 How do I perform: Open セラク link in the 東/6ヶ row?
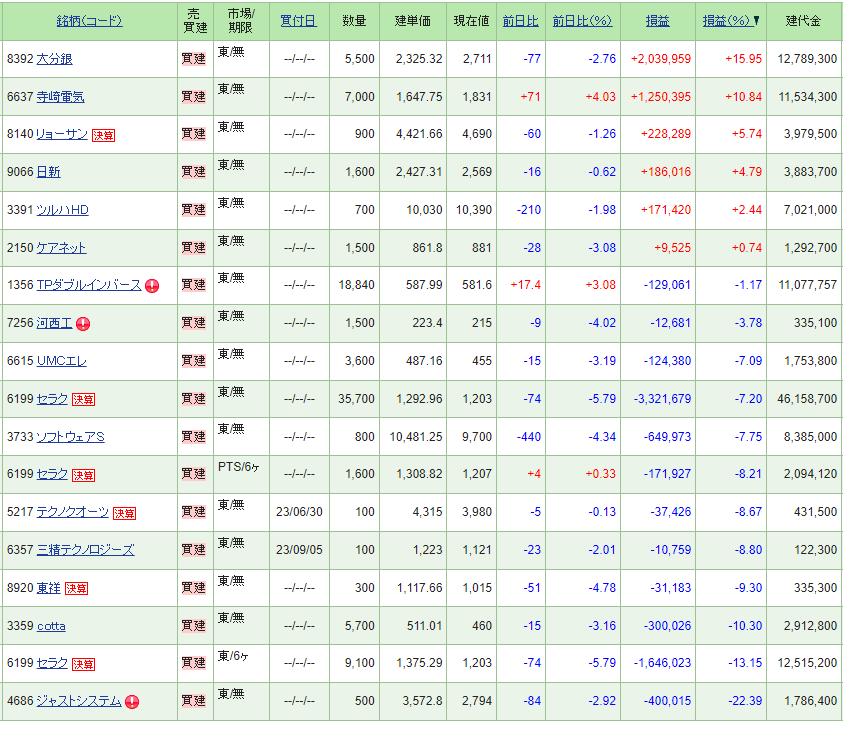(x=52, y=663)
